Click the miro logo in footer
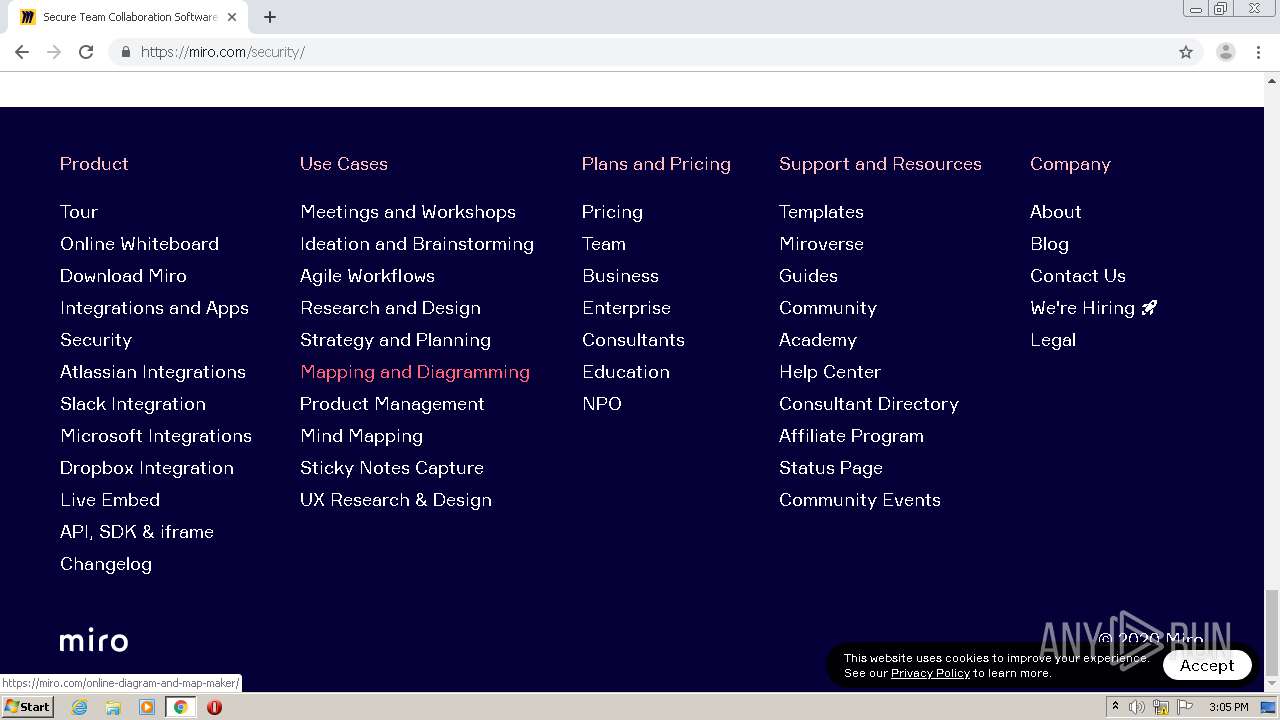This screenshot has height=720, width=1280. click(x=94, y=640)
